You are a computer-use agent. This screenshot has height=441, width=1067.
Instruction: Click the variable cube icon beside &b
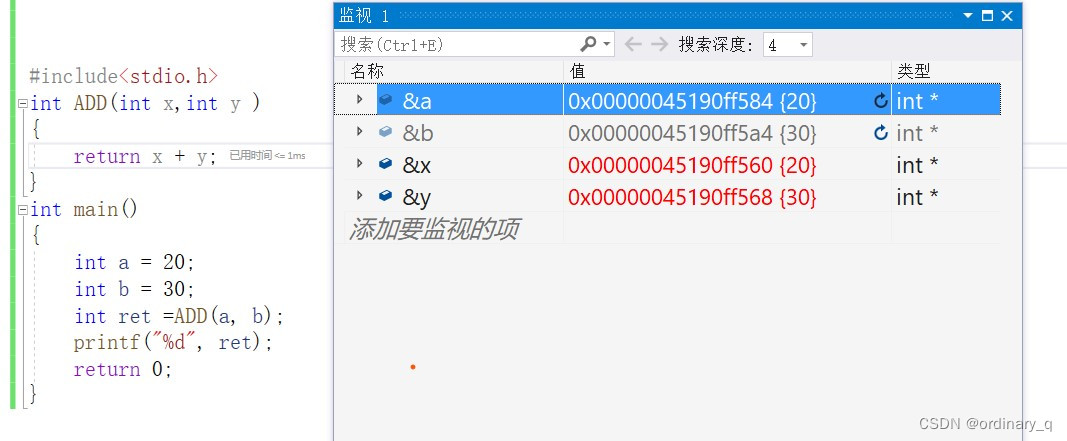point(385,132)
